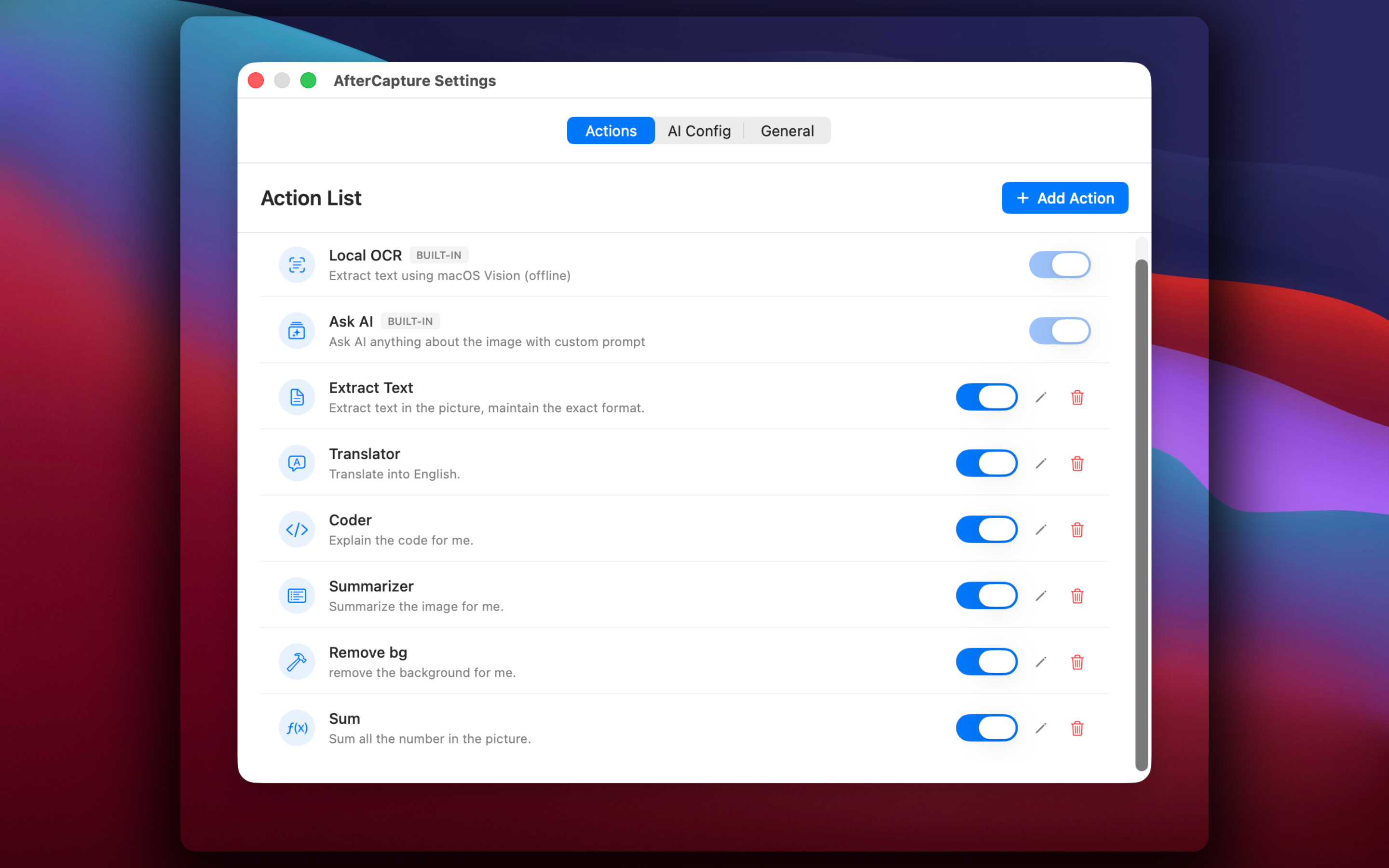The height and width of the screenshot is (868, 1389).
Task: Click the pencil edit icon for Extract Text
Action: pyautogui.click(x=1041, y=397)
